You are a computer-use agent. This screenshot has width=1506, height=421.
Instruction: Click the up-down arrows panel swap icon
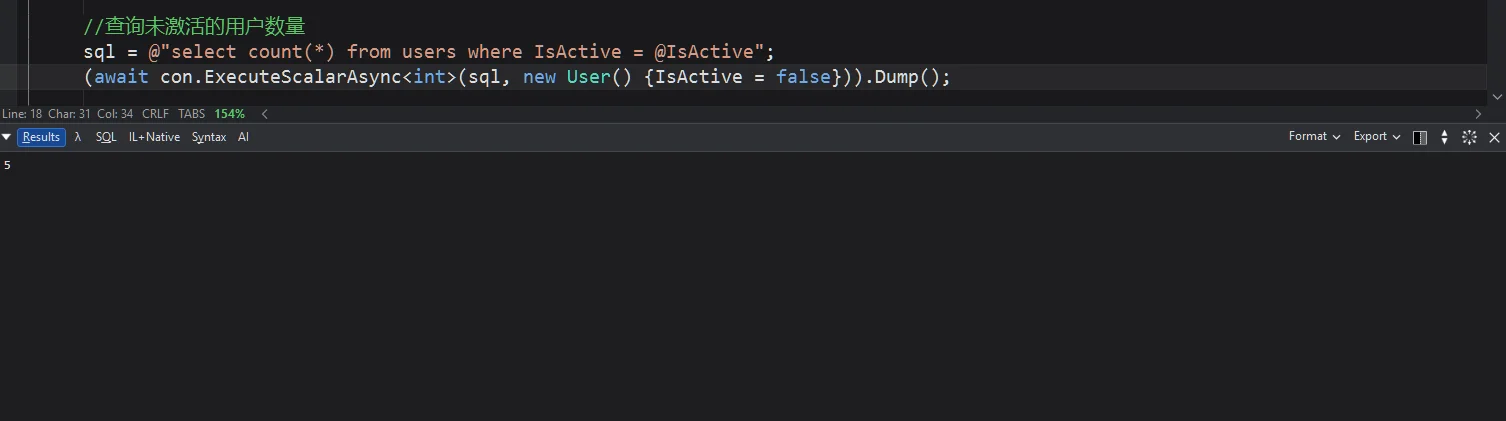(x=1444, y=137)
